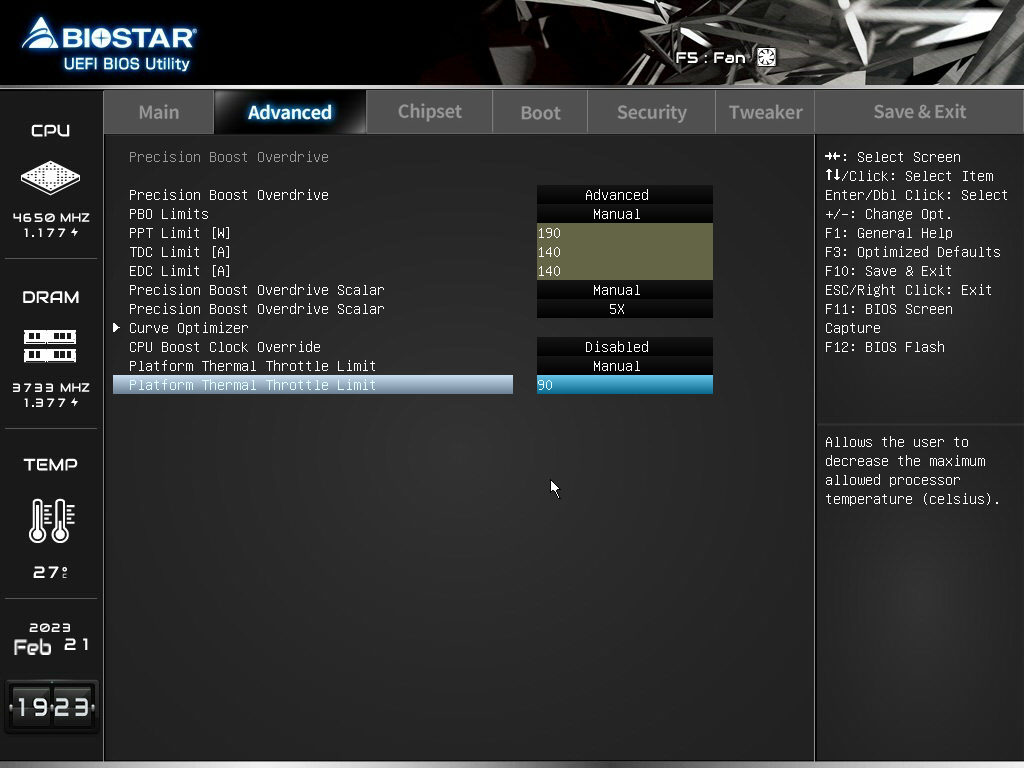Click the DRAM 3733 MHZ readout
Screen dimensions: 1024x768
coord(51,387)
